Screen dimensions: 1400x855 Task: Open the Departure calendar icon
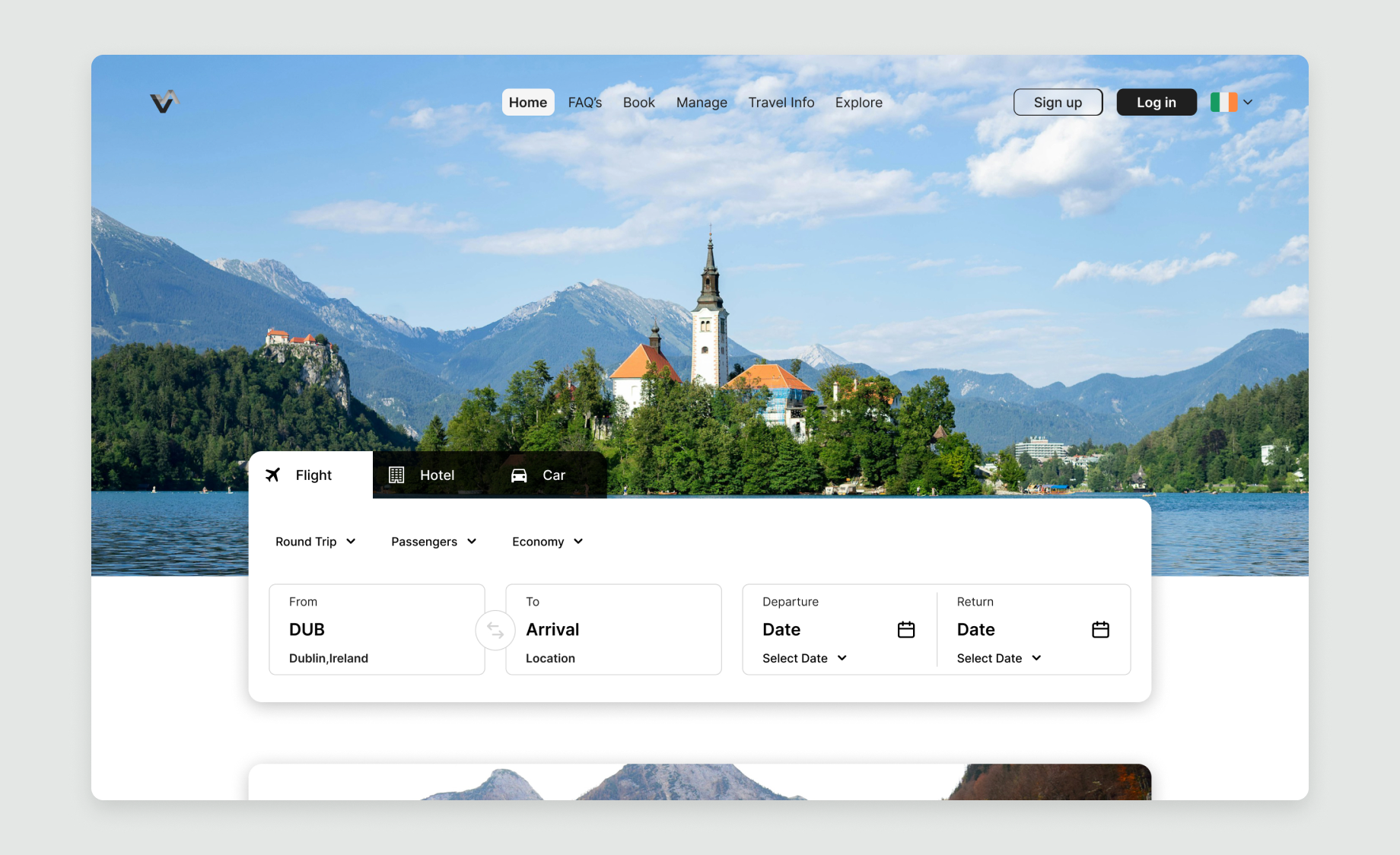(905, 630)
